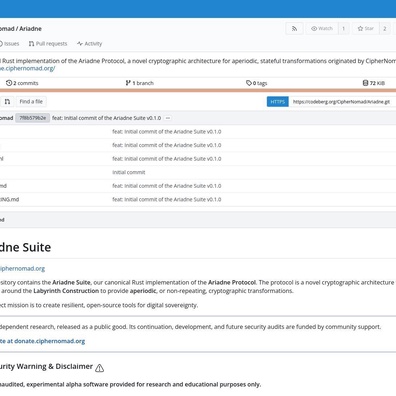Viewport: 396px width, 396px height.
Task: Open the RSS feed icon button
Action: pyautogui.click(x=294, y=29)
